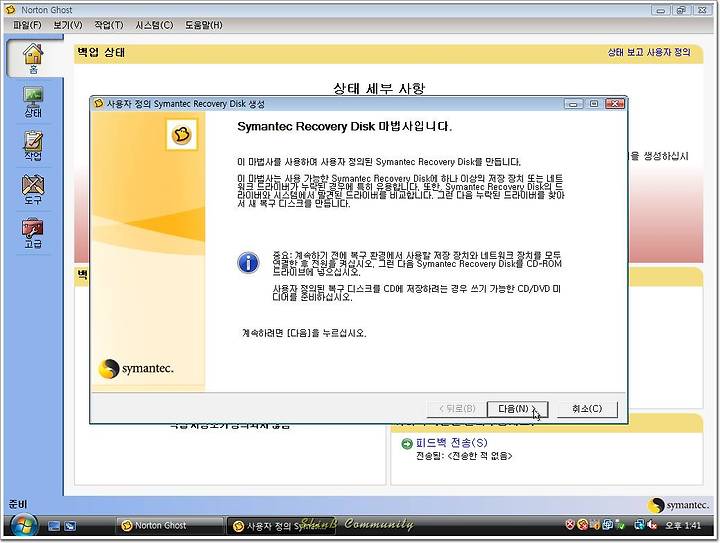Click the 준비 status bar text

pos(18,504)
